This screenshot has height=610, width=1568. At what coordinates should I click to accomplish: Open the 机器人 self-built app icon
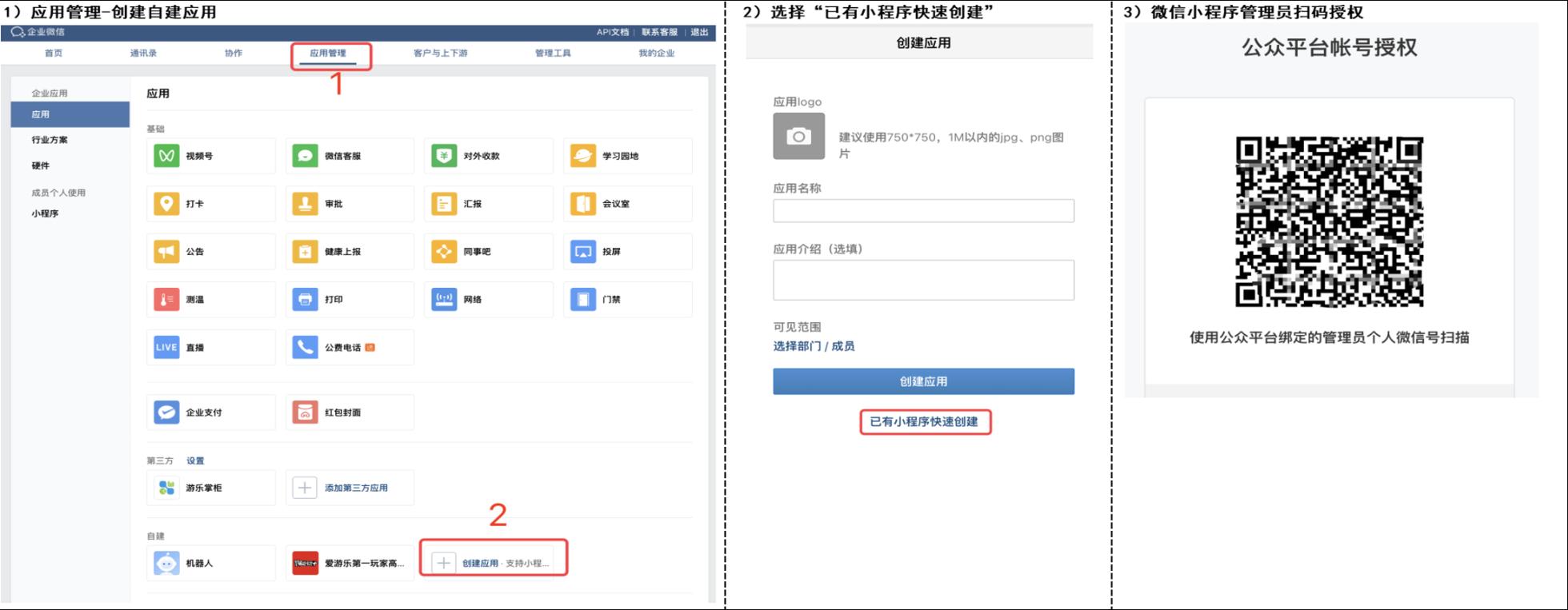166,563
